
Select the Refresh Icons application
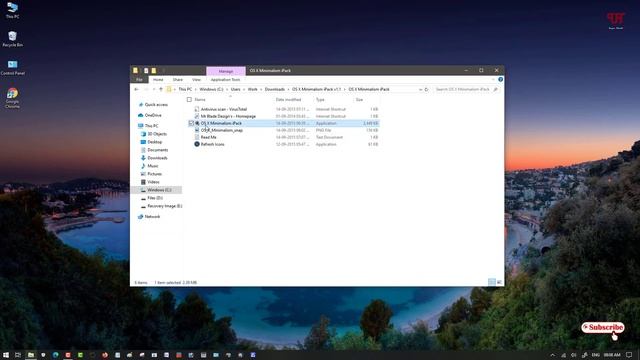coord(212,144)
